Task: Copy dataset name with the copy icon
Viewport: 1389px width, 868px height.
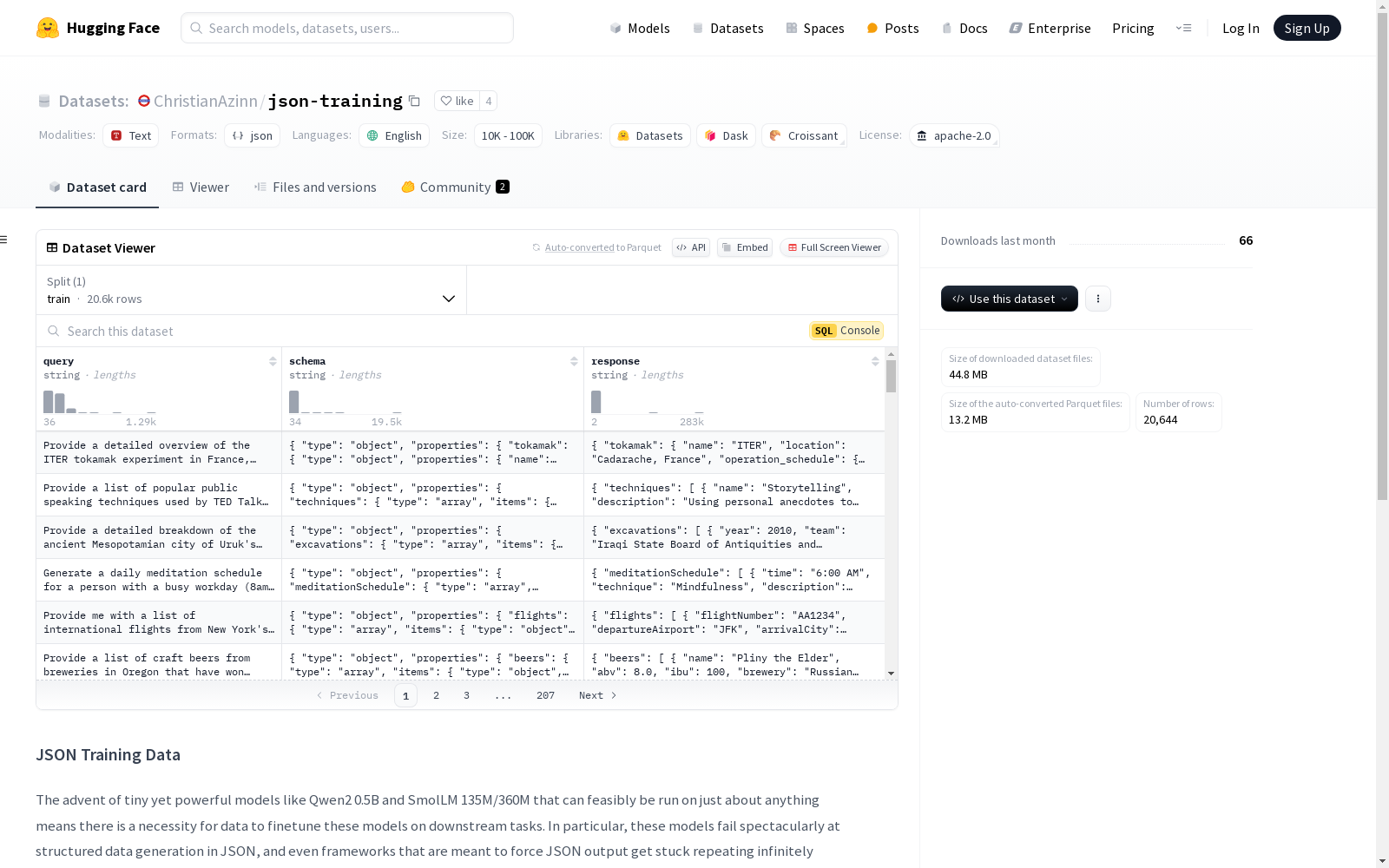Action: coord(415,102)
